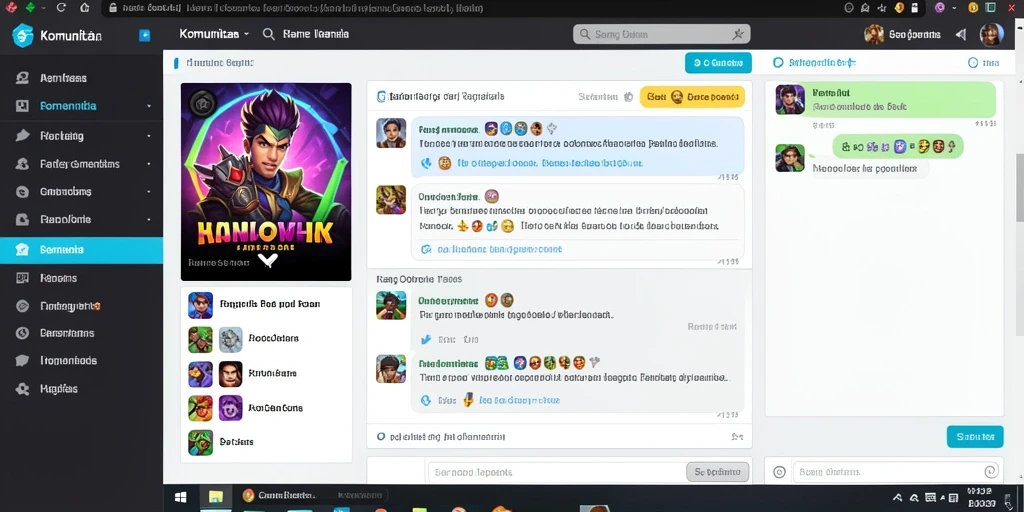
Task: Open the File Explorer icon on the taskbar
Action: [x=216, y=497]
